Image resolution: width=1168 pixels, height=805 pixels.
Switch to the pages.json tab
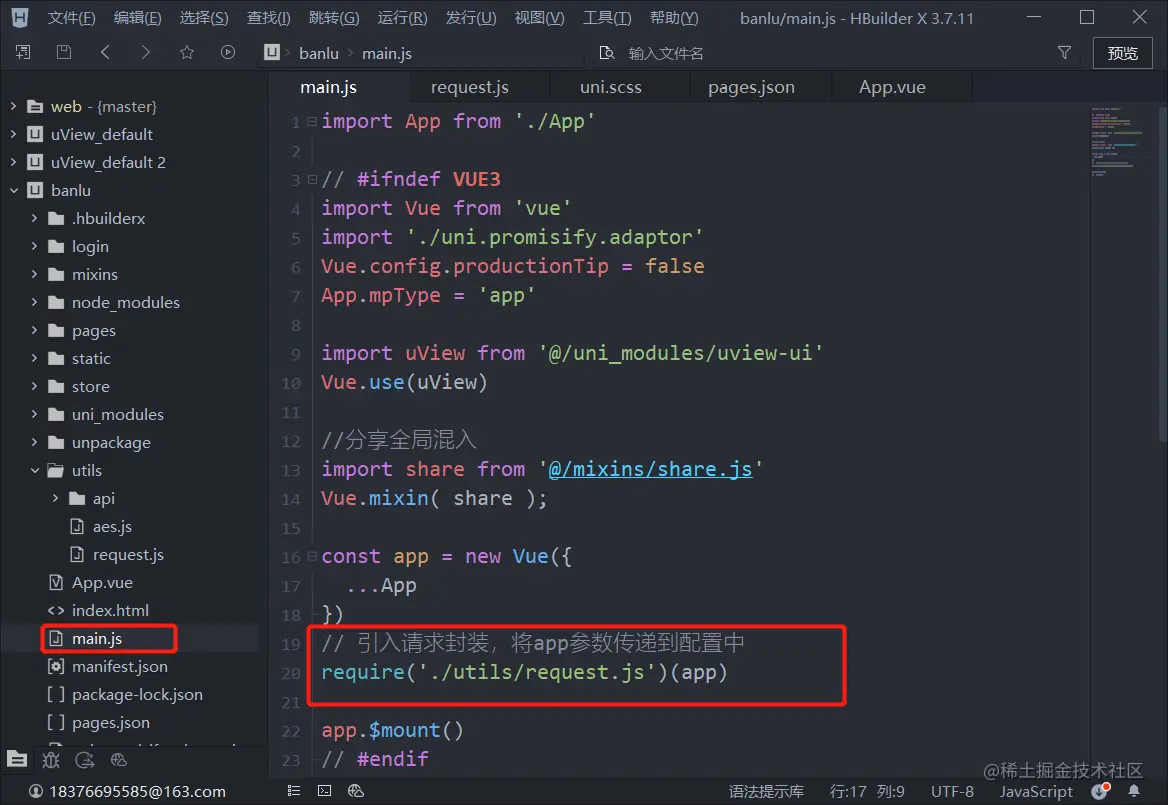752,87
